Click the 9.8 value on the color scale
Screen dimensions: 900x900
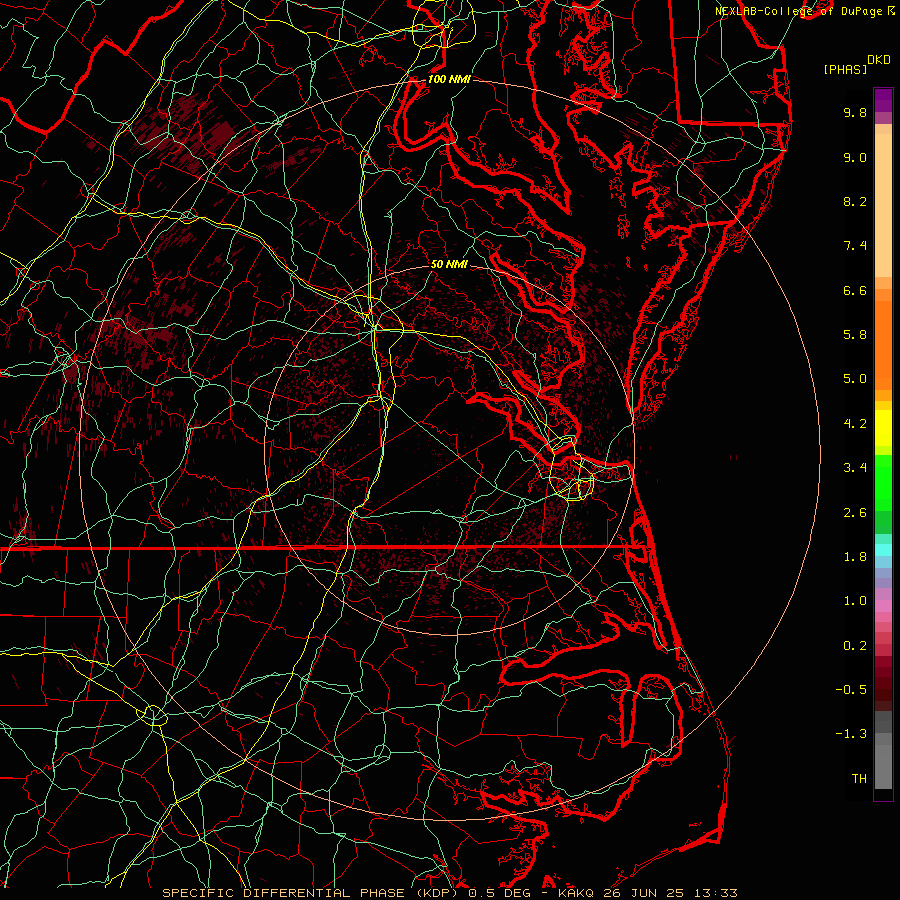coord(855,112)
